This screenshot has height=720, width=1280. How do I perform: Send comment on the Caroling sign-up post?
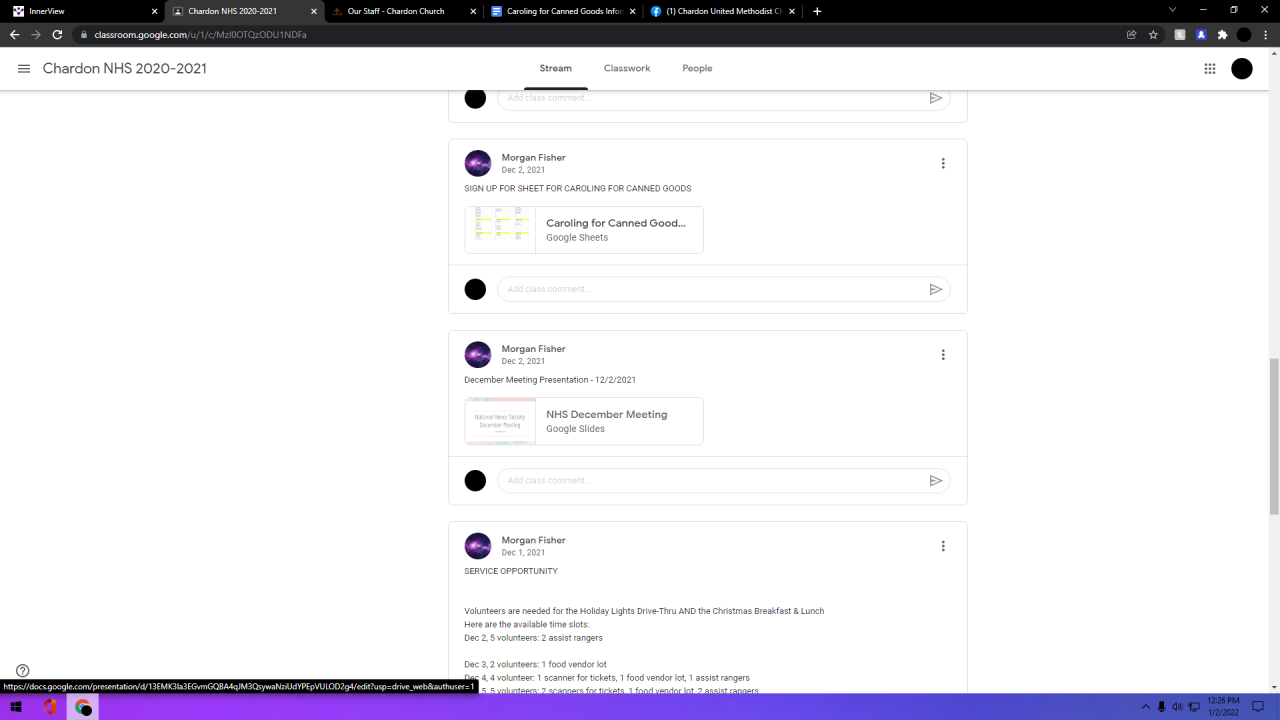click(x=936, y=289)
